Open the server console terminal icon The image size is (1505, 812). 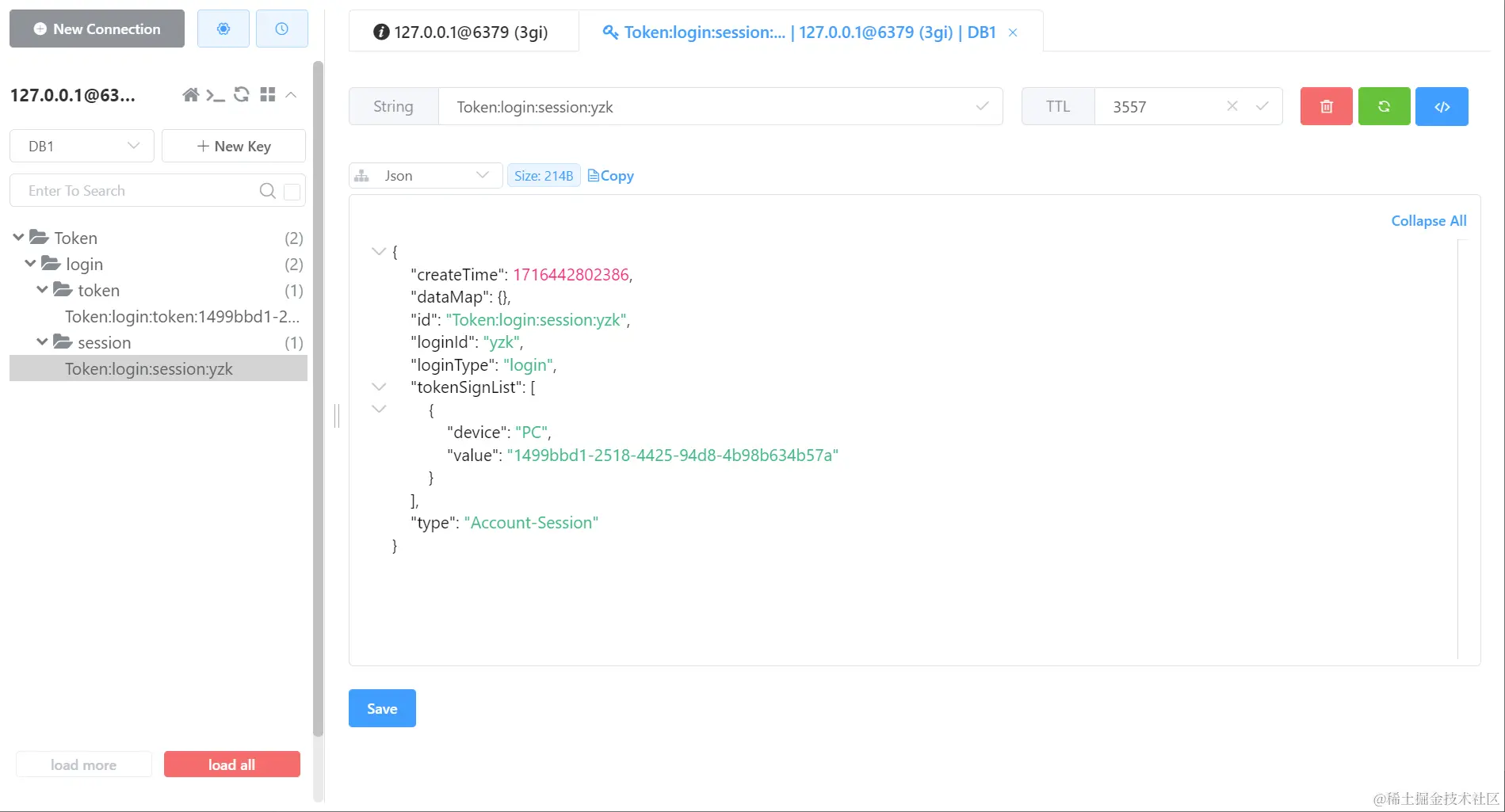(x=215, y=94)
